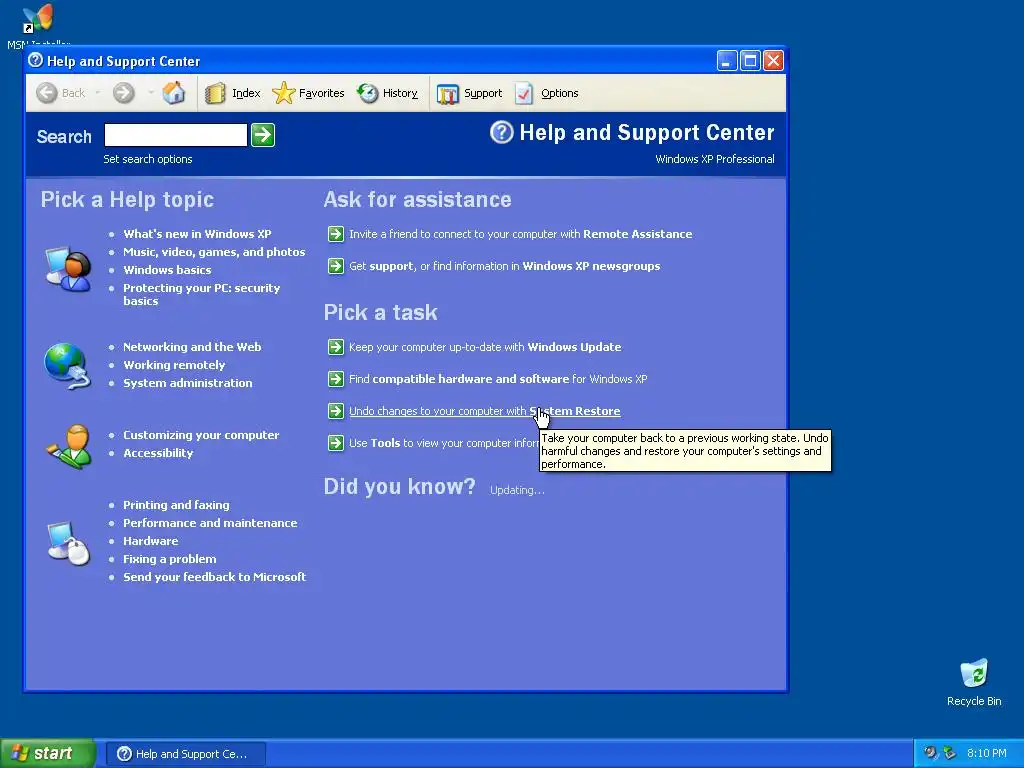Select the MSN Installer desktop shortcut
The width and height of the screenshot is (1024, 768).
click(x=38, y=25)
